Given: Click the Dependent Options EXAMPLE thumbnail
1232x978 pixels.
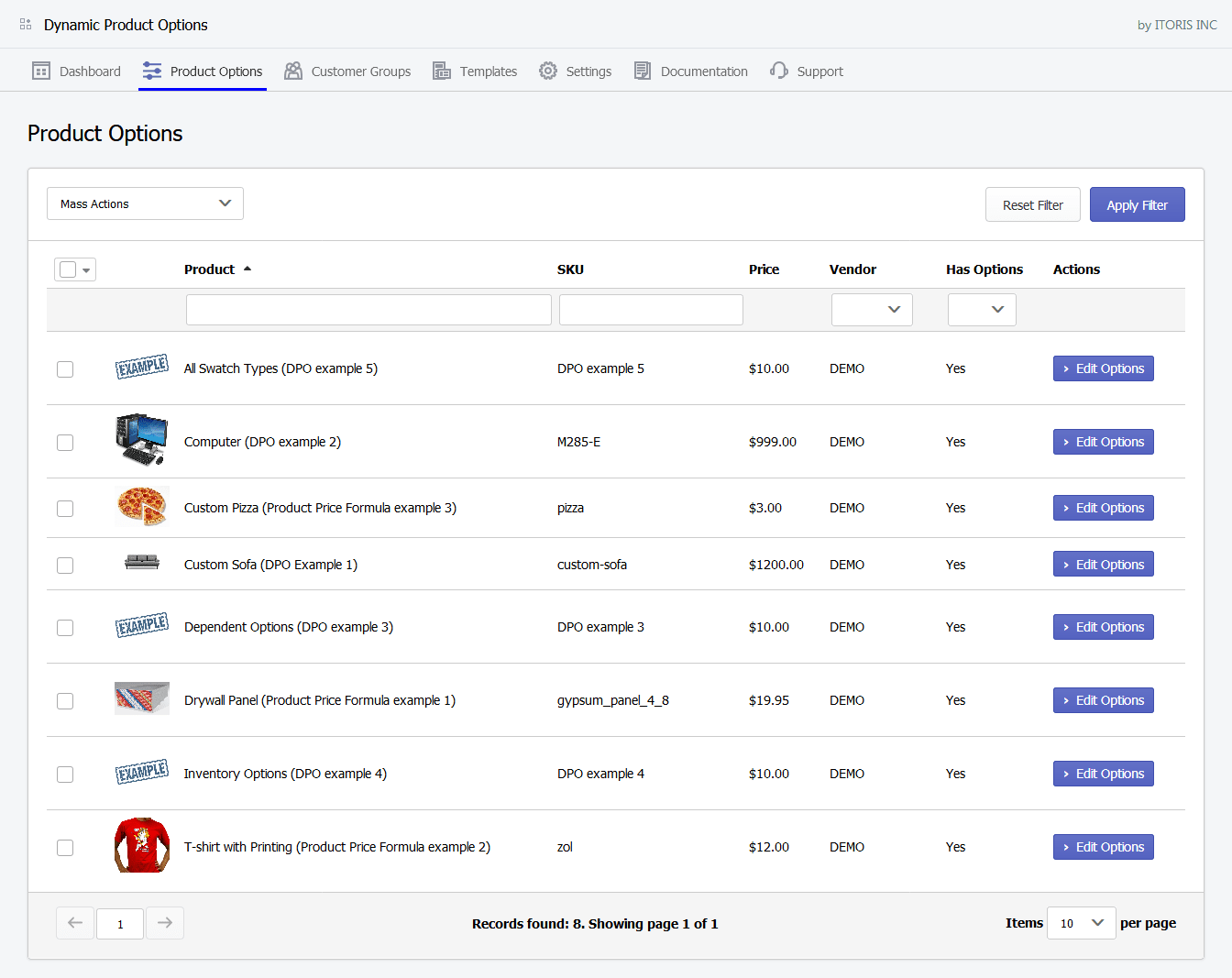Looking at the screenshot, I should point(142,625).
